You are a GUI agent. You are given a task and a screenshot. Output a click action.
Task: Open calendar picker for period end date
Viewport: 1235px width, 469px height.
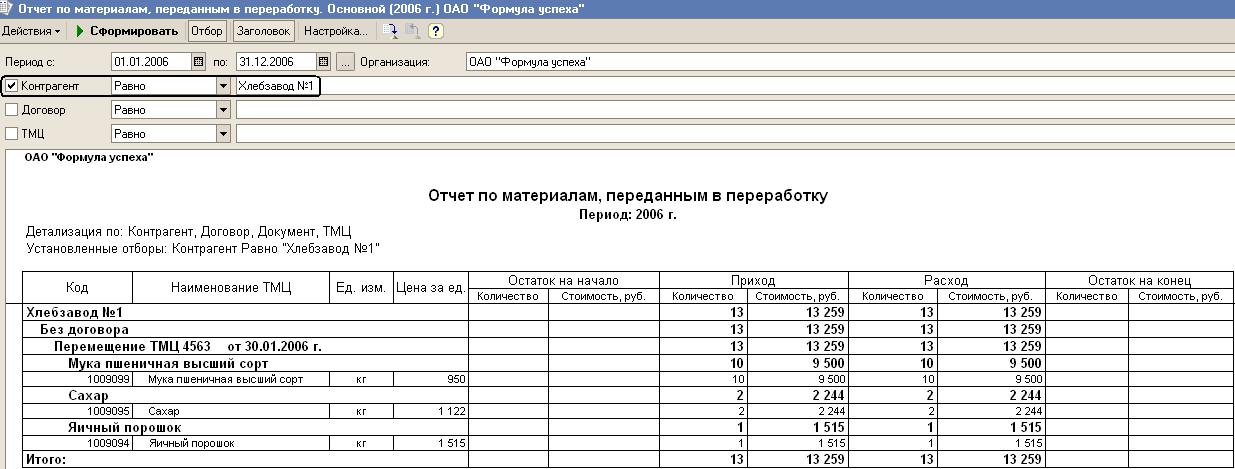coord(324,62)
